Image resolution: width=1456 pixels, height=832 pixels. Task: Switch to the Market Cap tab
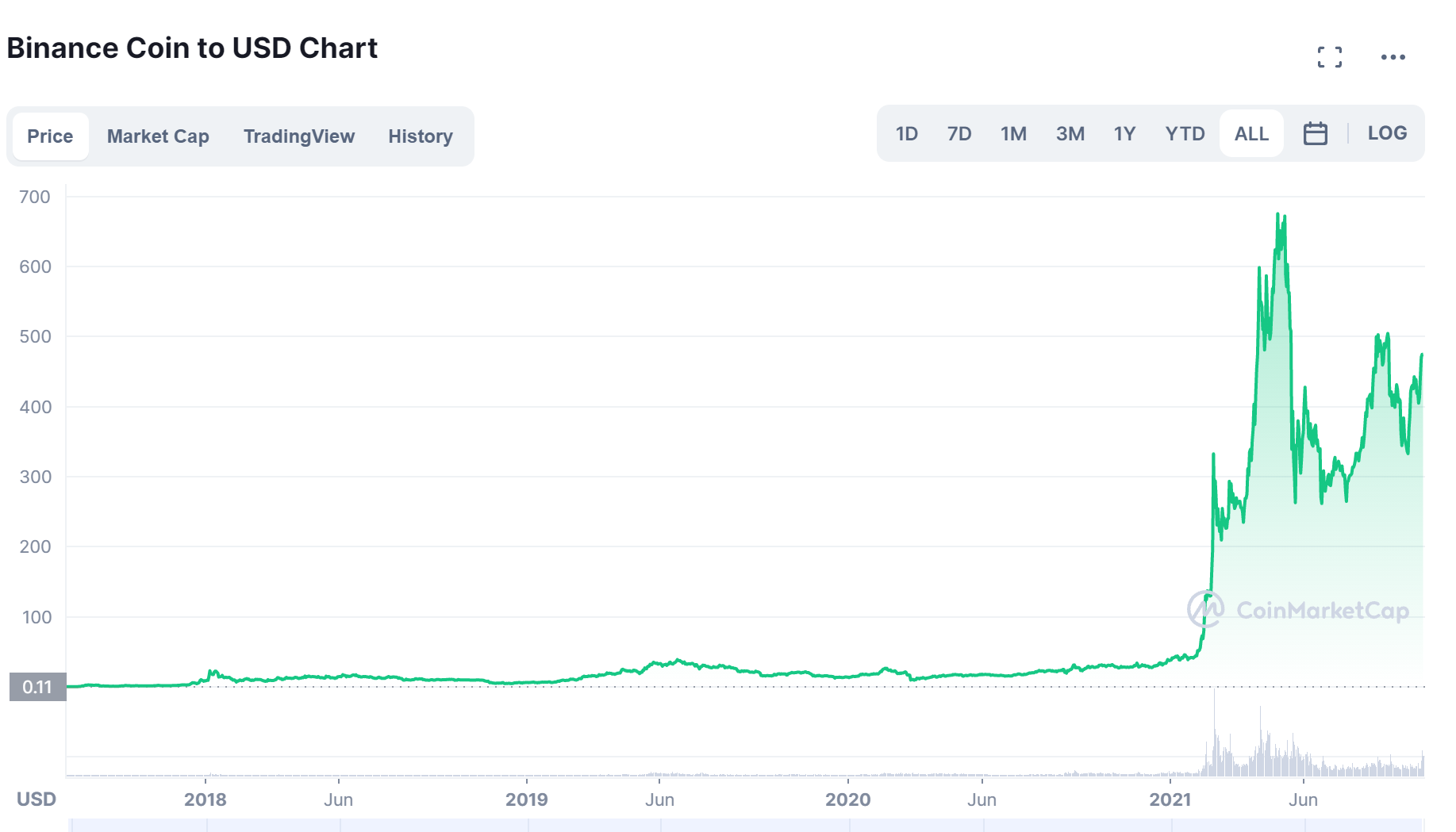(158, 136)
